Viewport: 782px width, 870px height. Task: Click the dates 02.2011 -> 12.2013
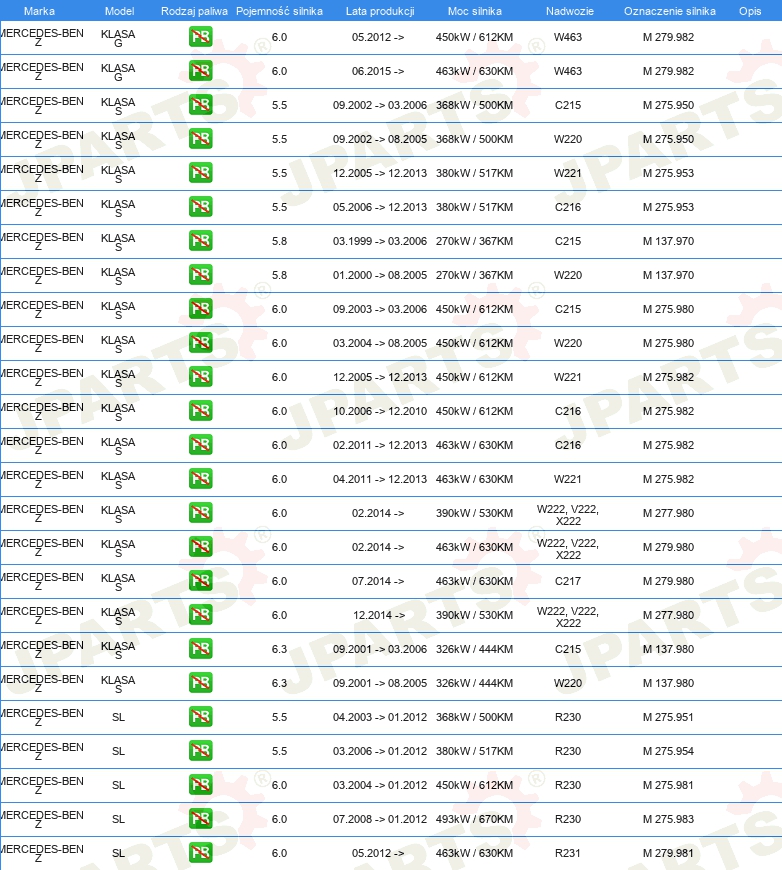[380, 445]
